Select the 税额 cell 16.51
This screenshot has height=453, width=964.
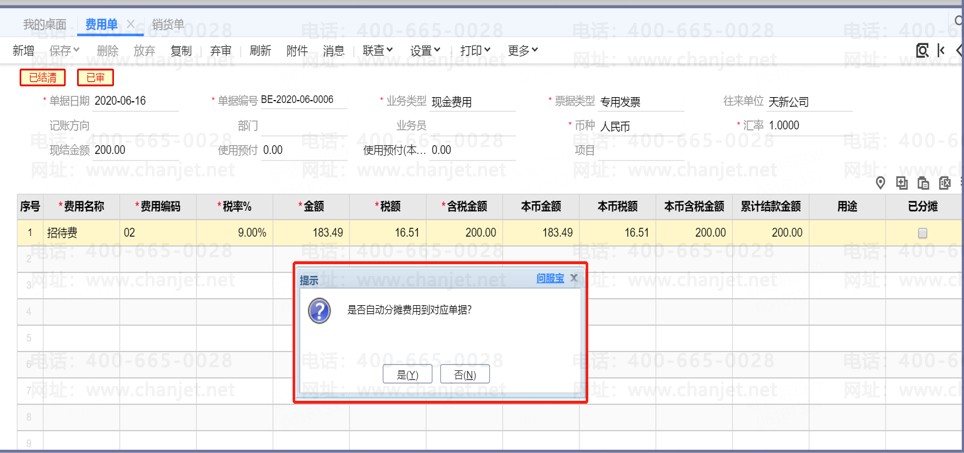point(388,233)
